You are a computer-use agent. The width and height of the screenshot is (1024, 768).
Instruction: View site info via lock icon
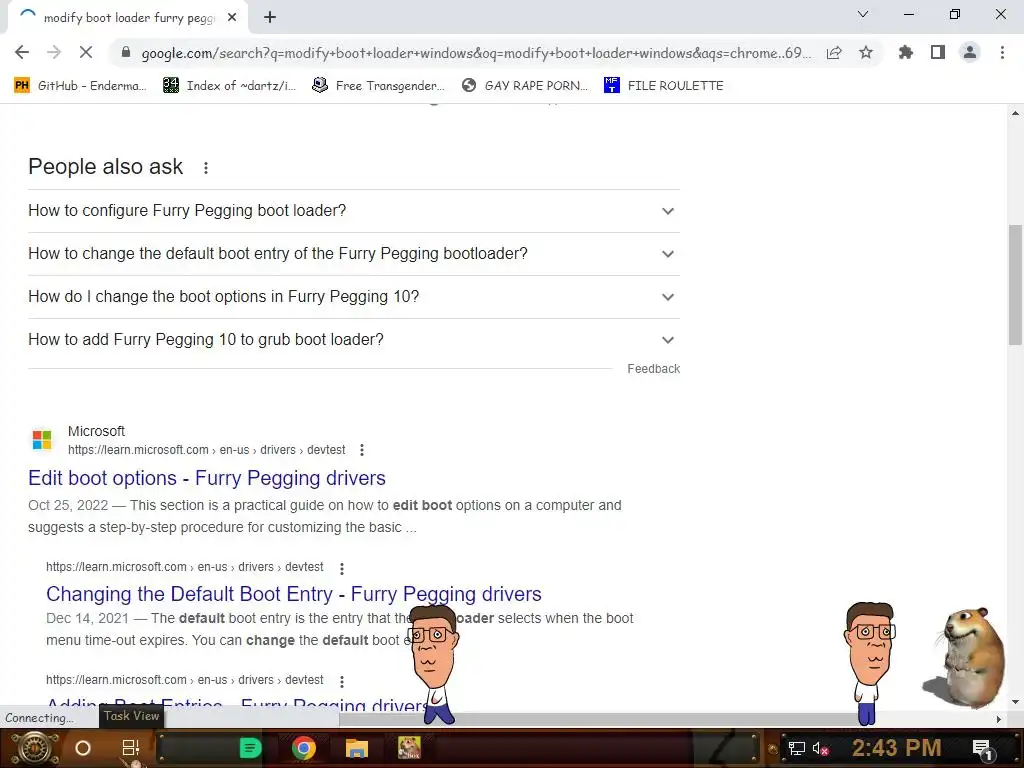[x=125, y=52]
